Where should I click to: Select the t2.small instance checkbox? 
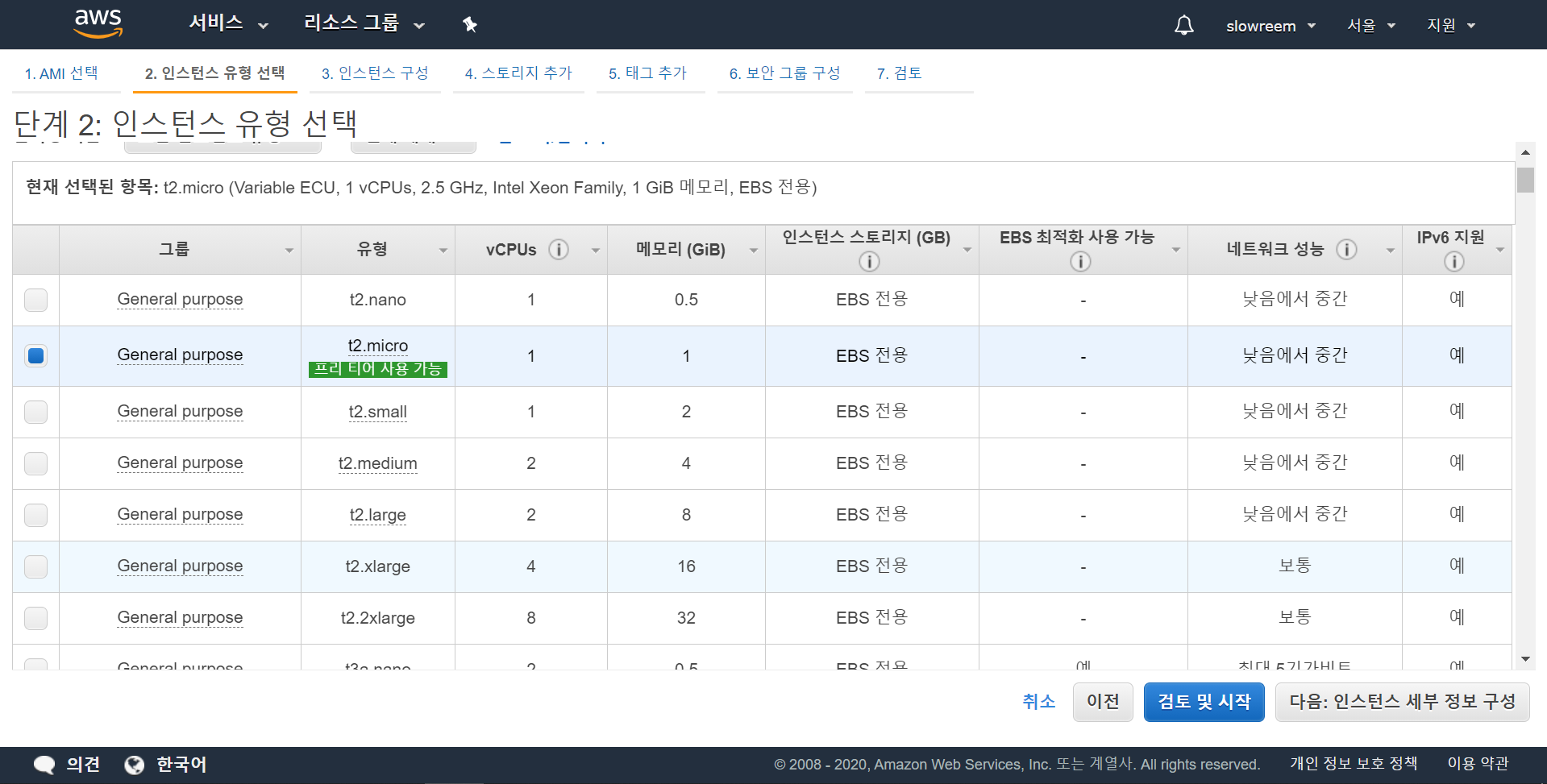click(35, 412)
